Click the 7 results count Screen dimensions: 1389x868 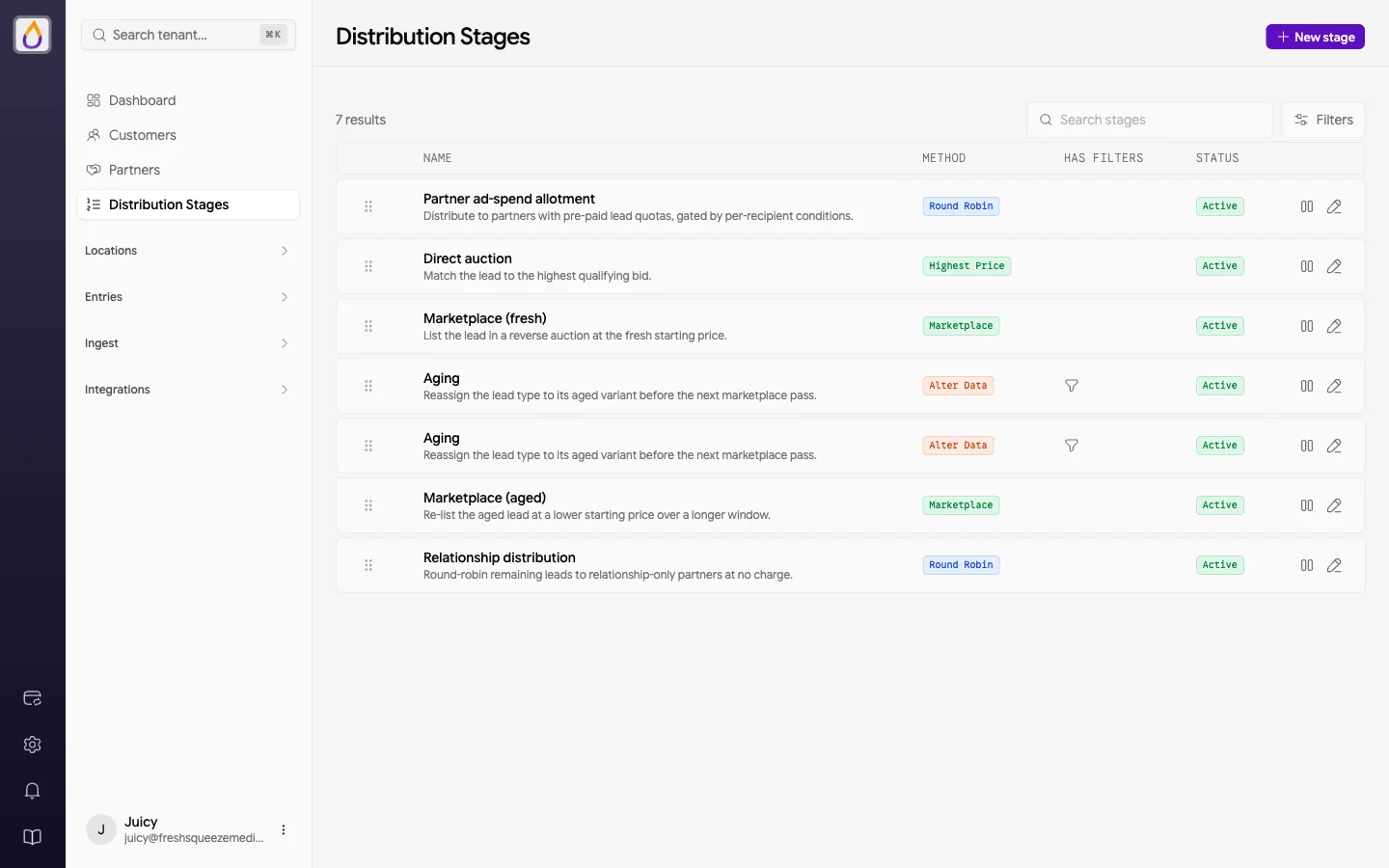point(361,120)
